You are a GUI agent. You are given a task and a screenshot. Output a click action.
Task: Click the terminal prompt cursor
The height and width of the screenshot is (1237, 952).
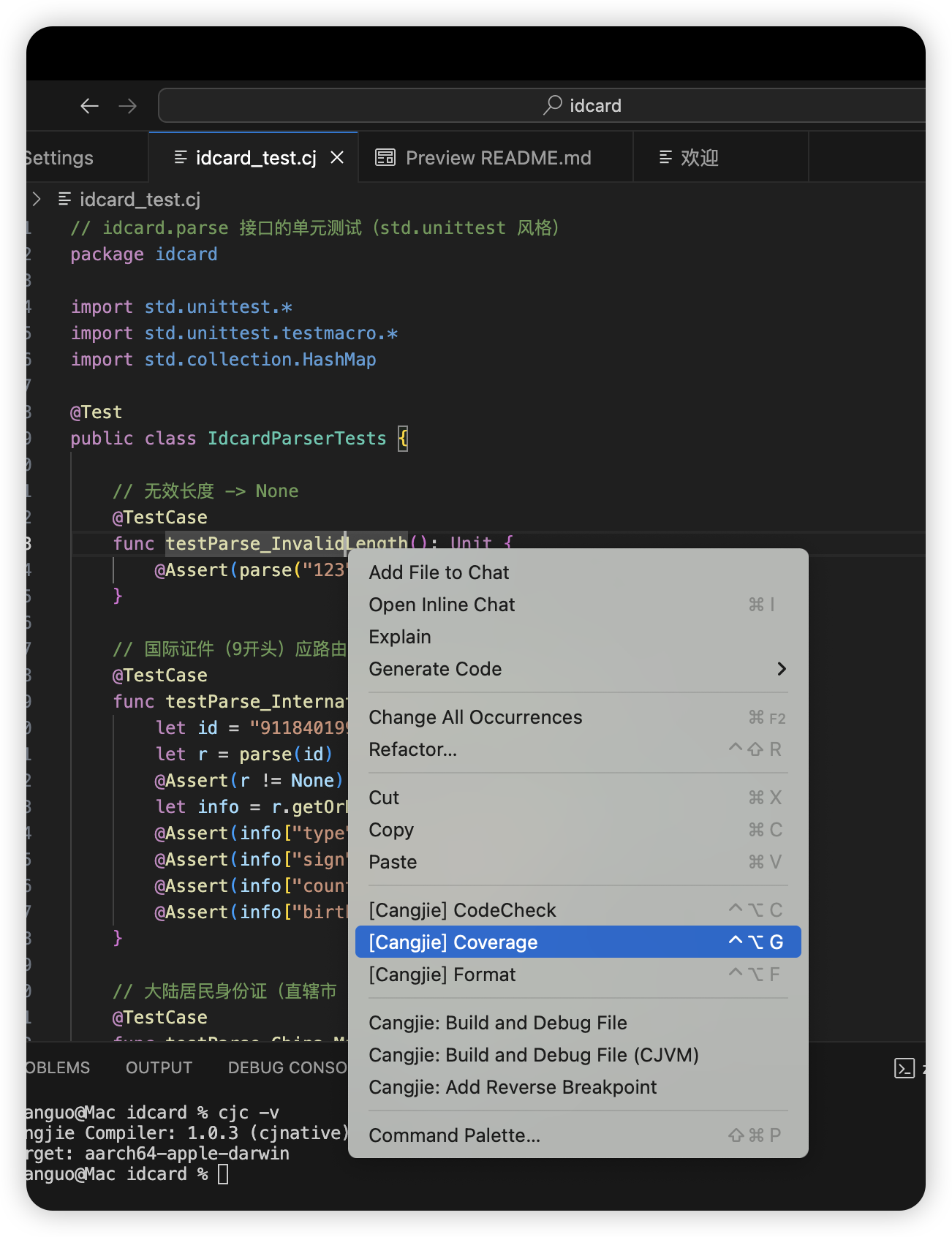tap(223, 1174)
